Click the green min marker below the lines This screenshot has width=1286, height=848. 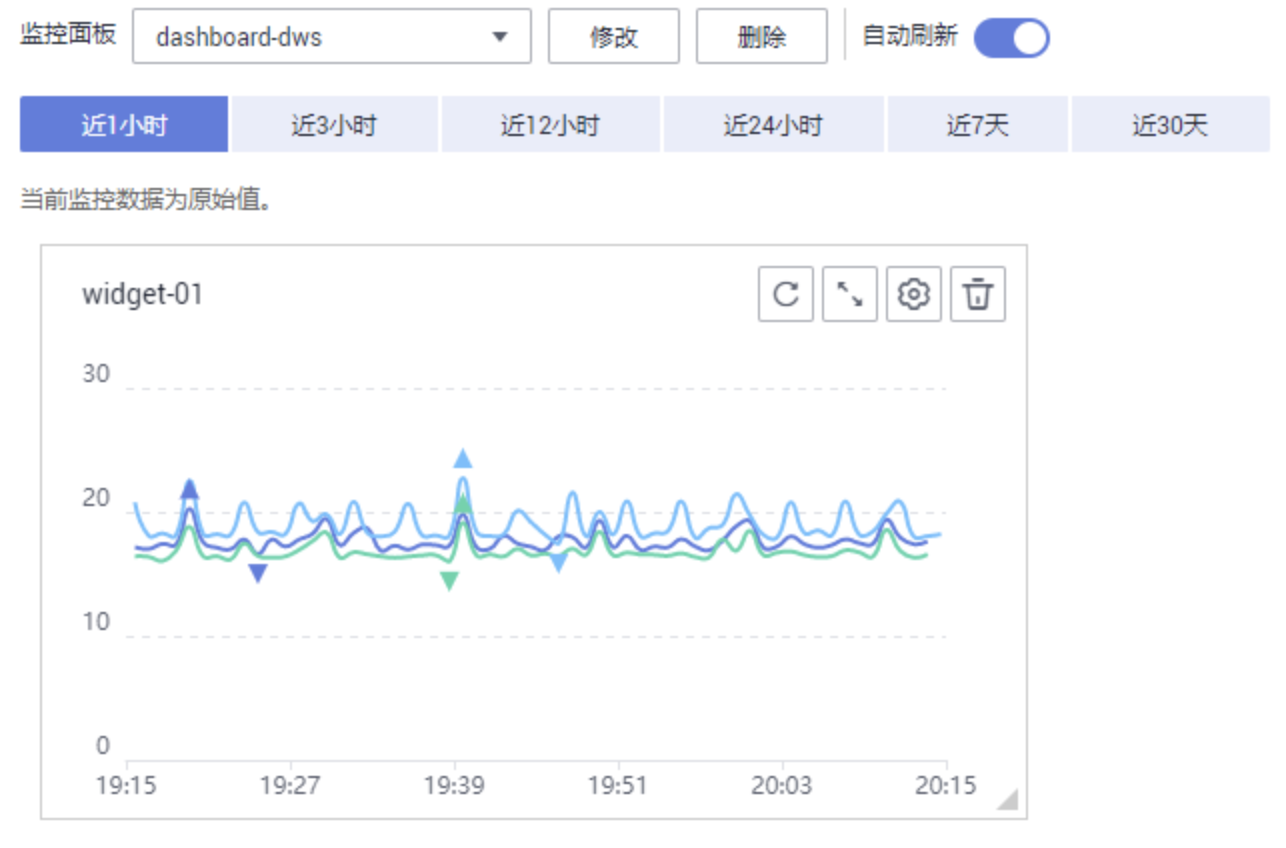(x=449, y=581)
